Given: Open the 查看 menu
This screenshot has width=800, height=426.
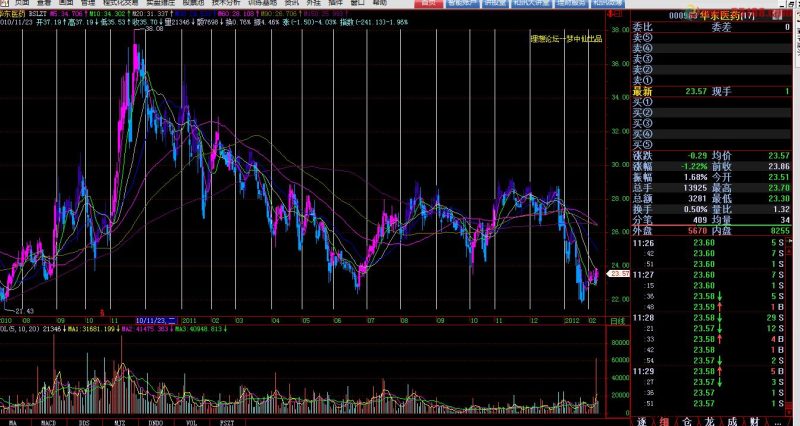Looking at the screenshot, I should coord(44,3).
